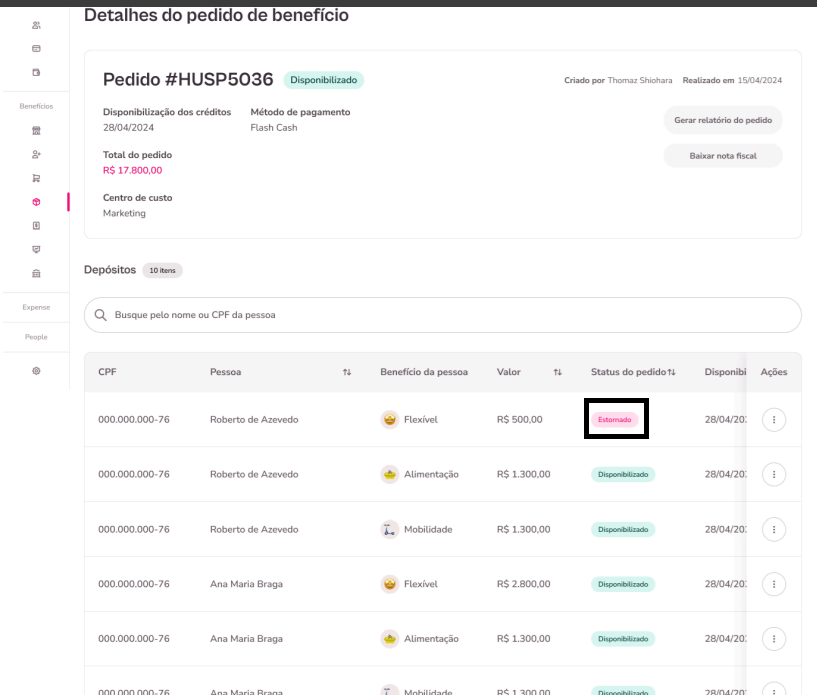Click the settings gear at sidebar bottom
Viewport: 817px width, 695px height.
click(x=36, y=370)
